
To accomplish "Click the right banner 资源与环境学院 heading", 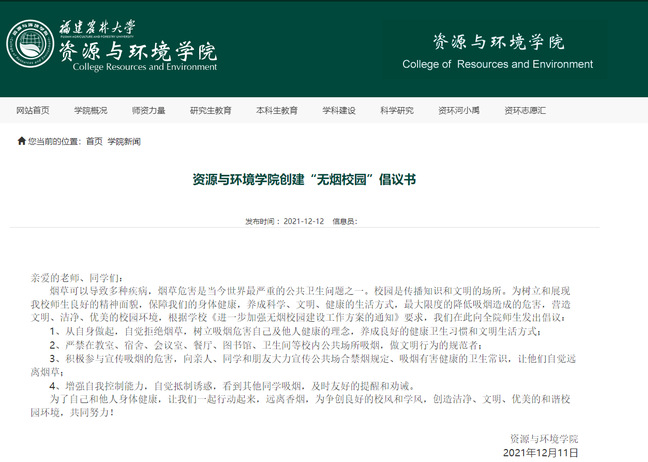I will (x=498, y=43).
